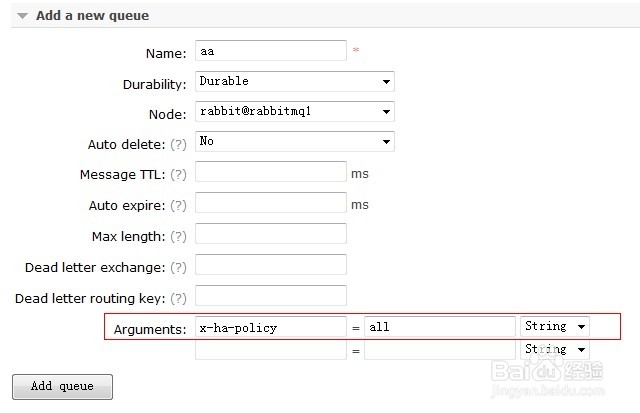Image resolution: width=640 pixels, height=413 pixels.
Task: Select the Dead letter routing key field
Action: click(x=270, y=296)
